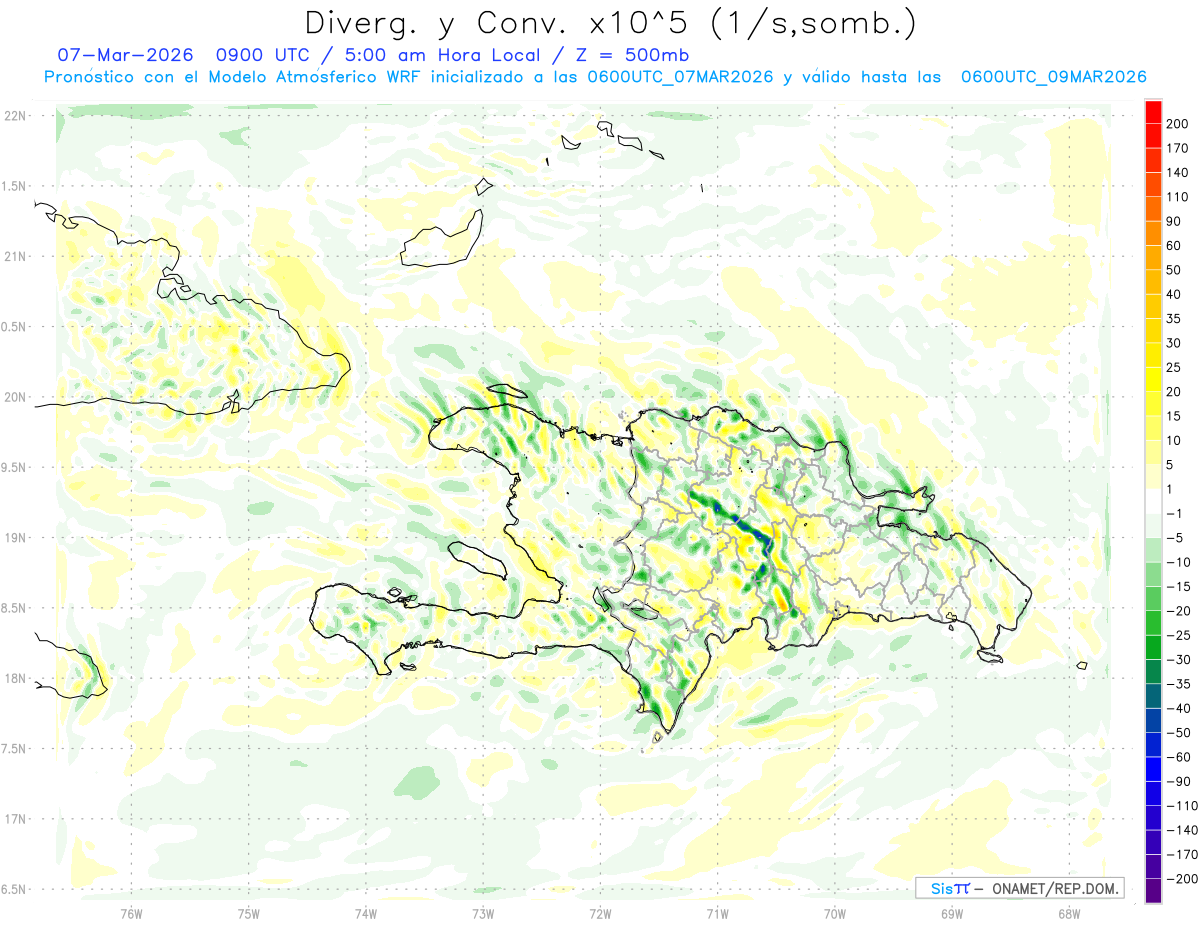Click the "72W" longitude label
The width and height of the screenshot is (1200, 927).
point(600,913)
